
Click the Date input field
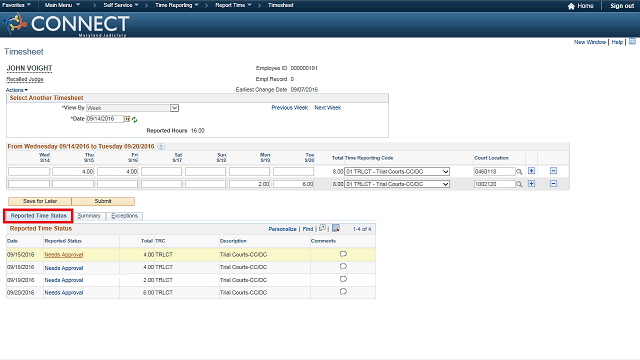pos(105,119)
